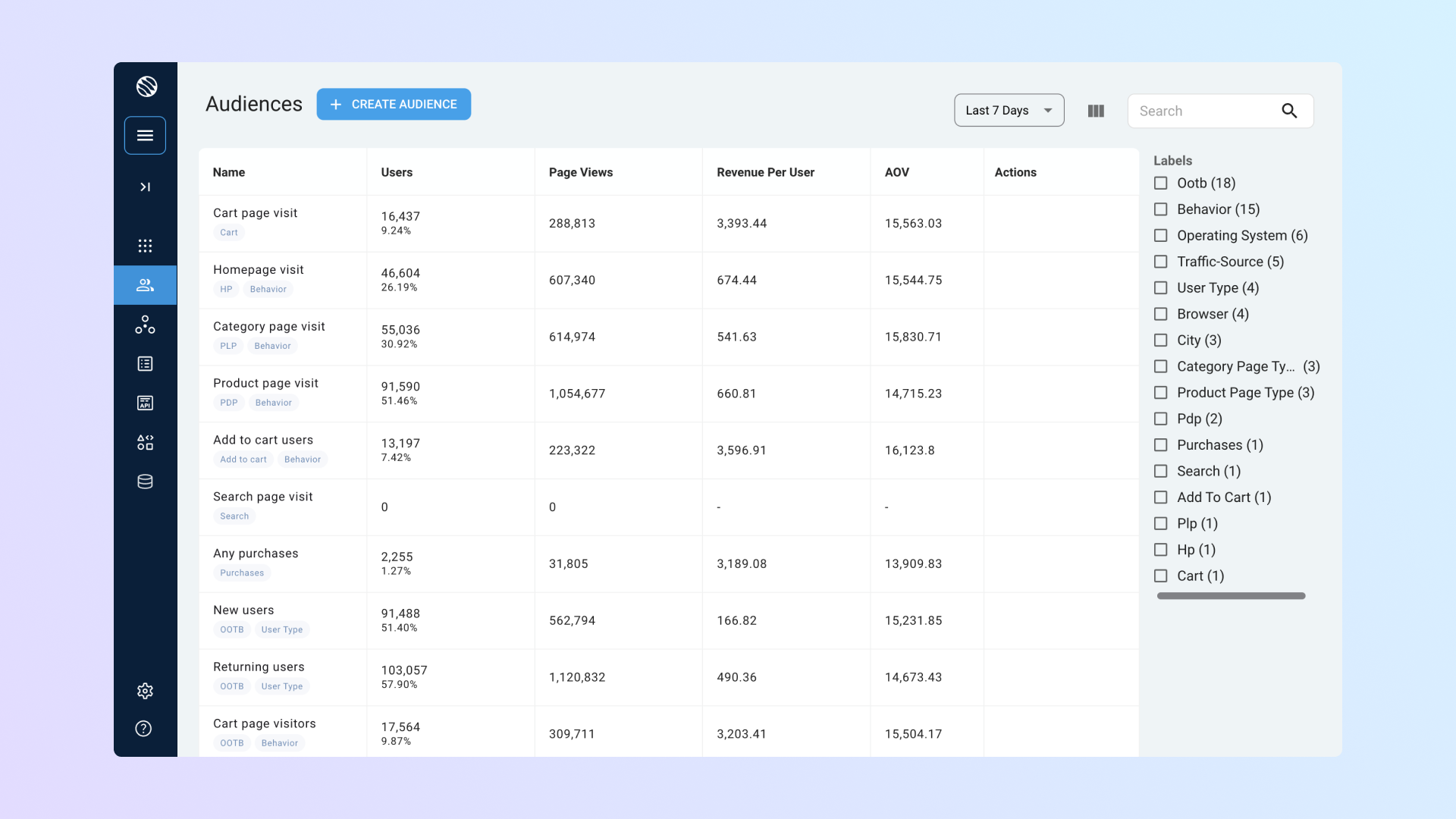1456x819 pixels.
Task: Expand the sidebar with the arrow icon
Action: pyautogui.click(x=145, y=187)
